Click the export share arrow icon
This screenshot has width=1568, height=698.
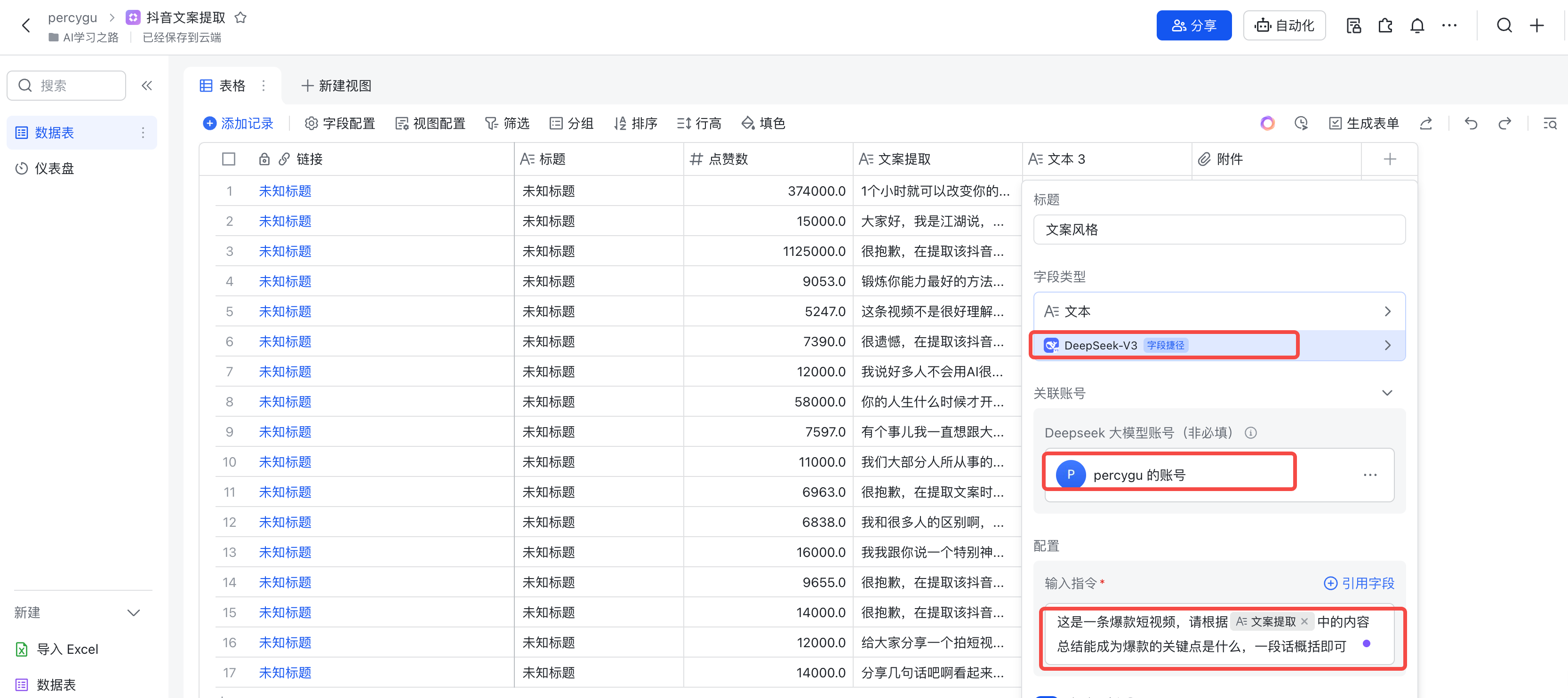[x=1425, y=124]
